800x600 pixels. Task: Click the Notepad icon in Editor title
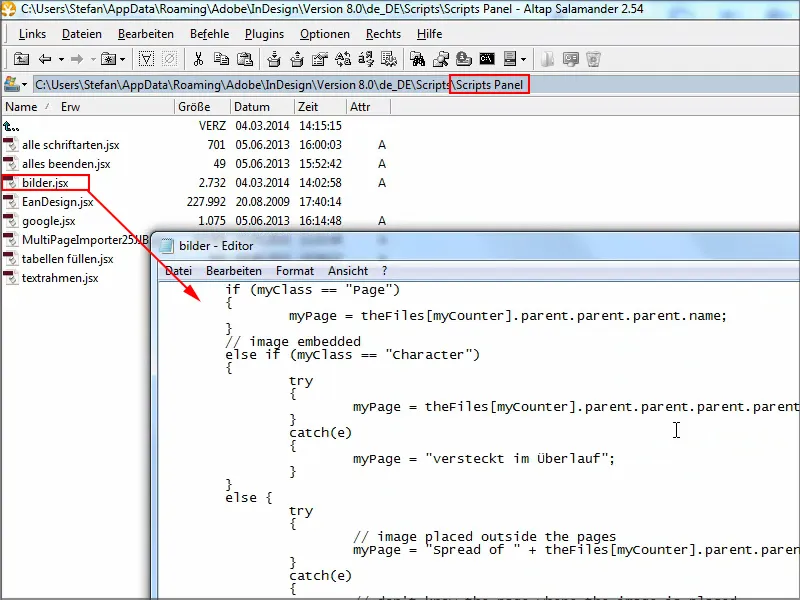166,246
